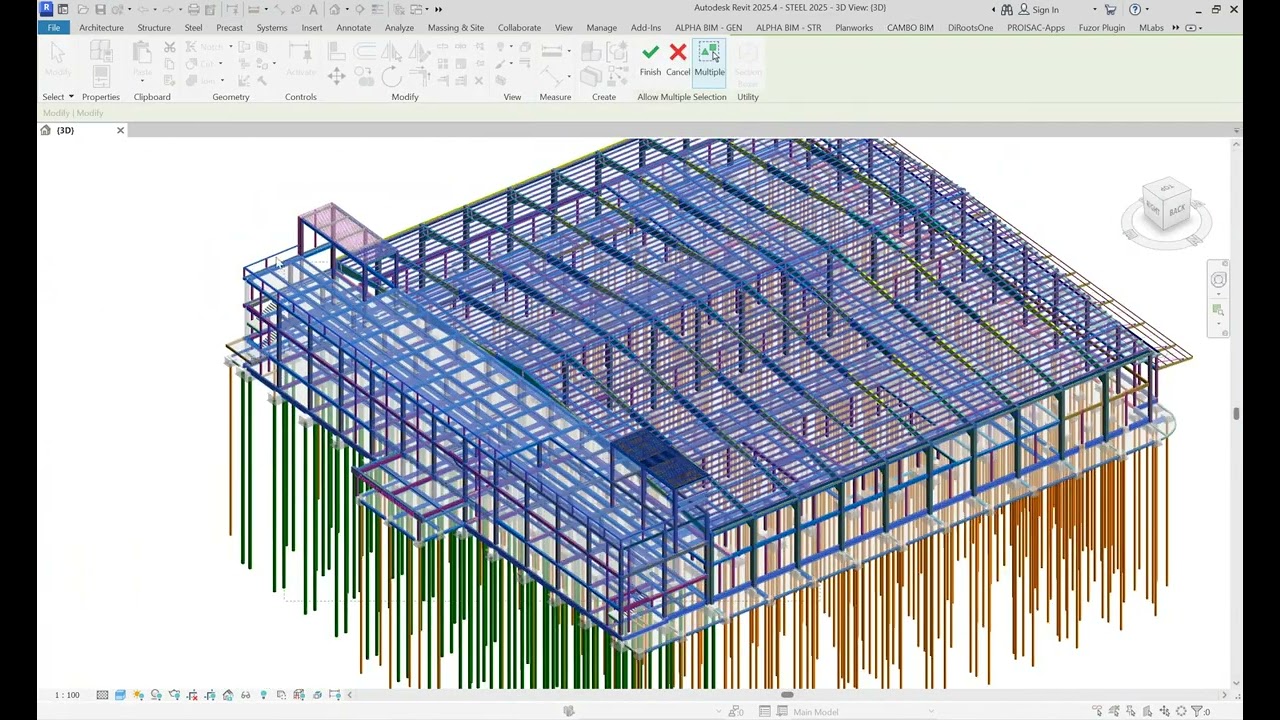This screenshot has height=720, width=1280.
Task: Click the Move tool in Modify panel
Action: pos(336,76)
